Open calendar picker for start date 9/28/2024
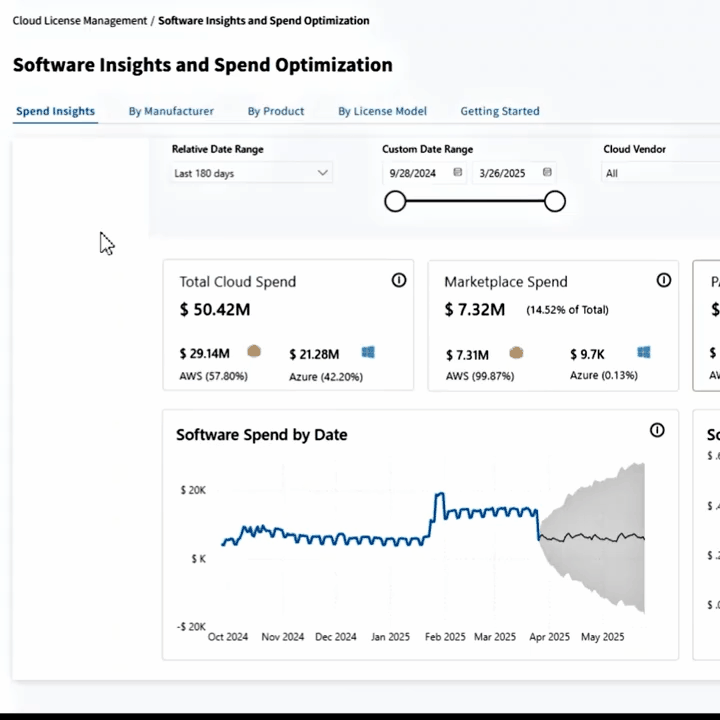Screen dimensions: 720x720 [458, 173]
